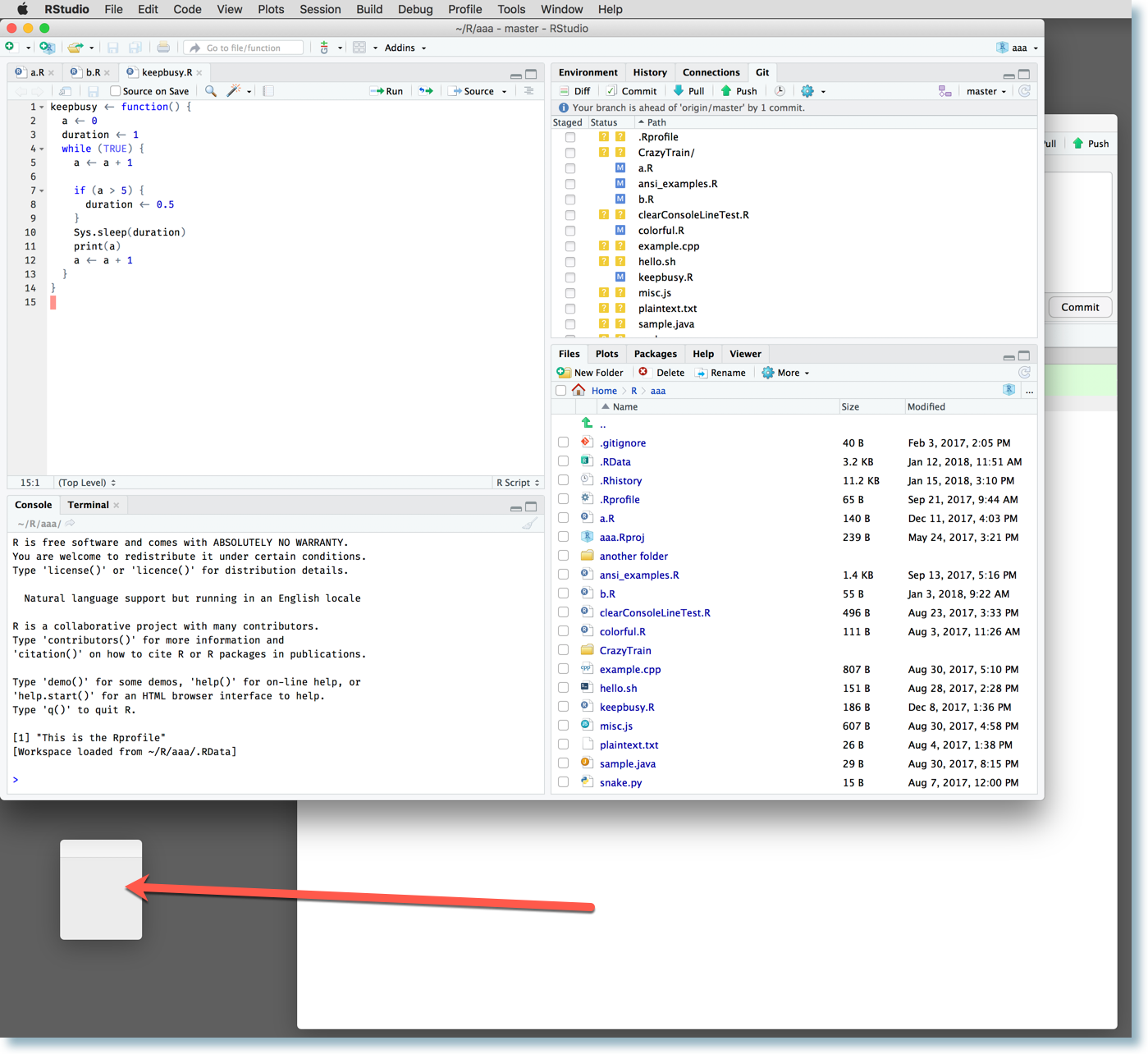
Task: Open Git history with the clock icon
Action: (x=780, y=90)
